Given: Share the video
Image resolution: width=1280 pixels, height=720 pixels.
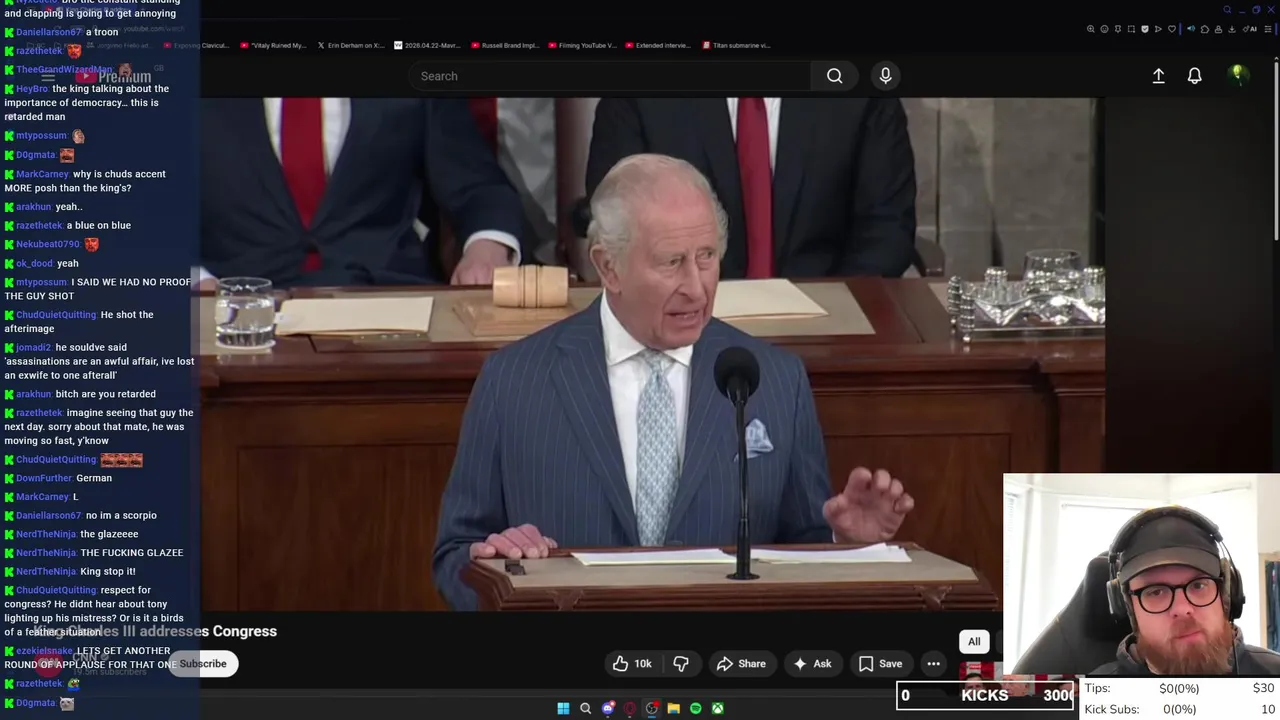Looking at the screenshot, I should click(x=741, y=664).
